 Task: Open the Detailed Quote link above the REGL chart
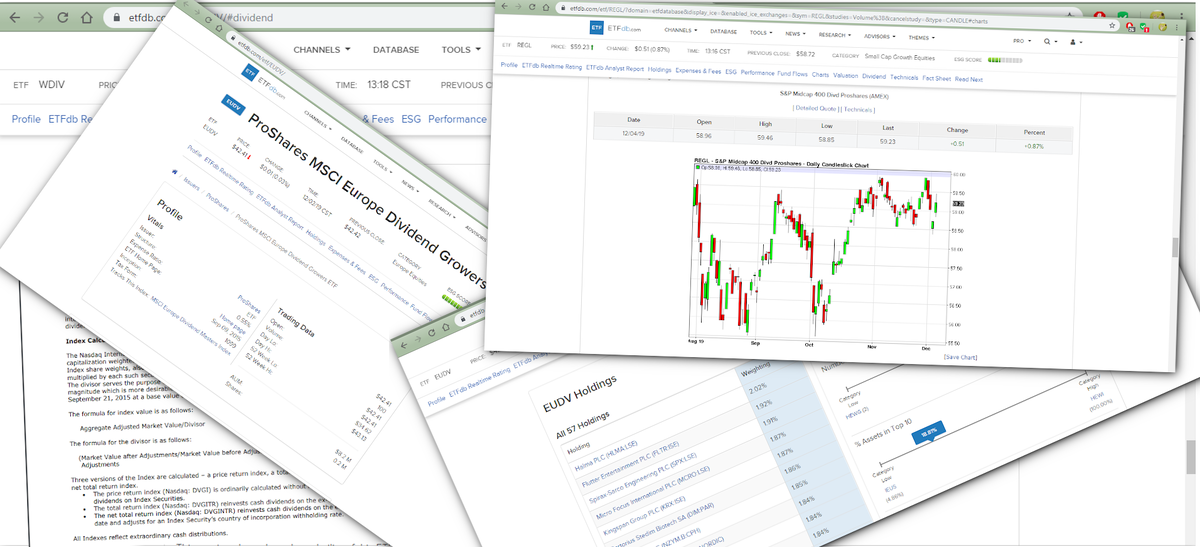pos(816,108)
